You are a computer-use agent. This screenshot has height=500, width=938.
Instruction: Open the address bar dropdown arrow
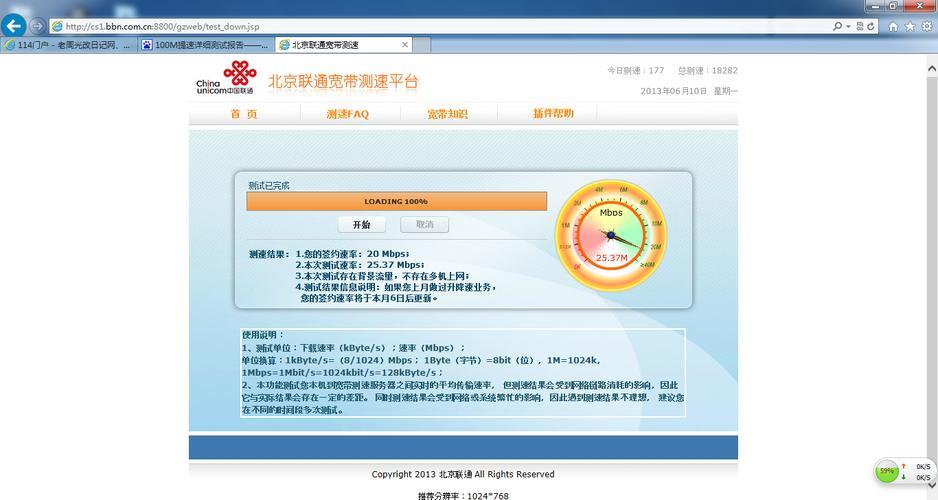848,26
